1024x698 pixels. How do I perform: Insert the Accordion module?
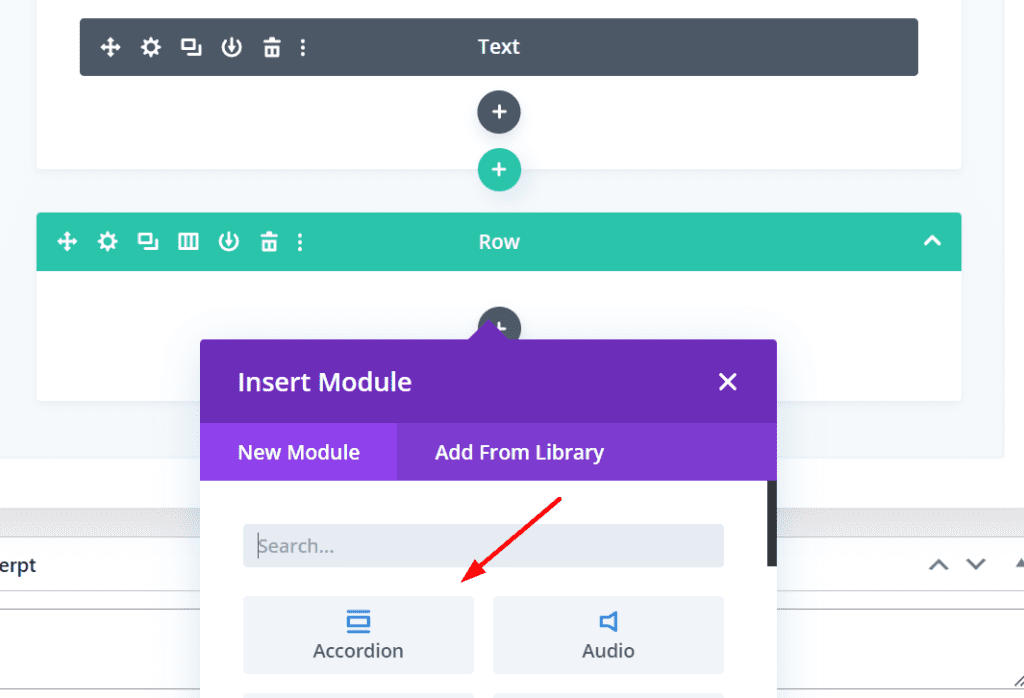(358, 635)
